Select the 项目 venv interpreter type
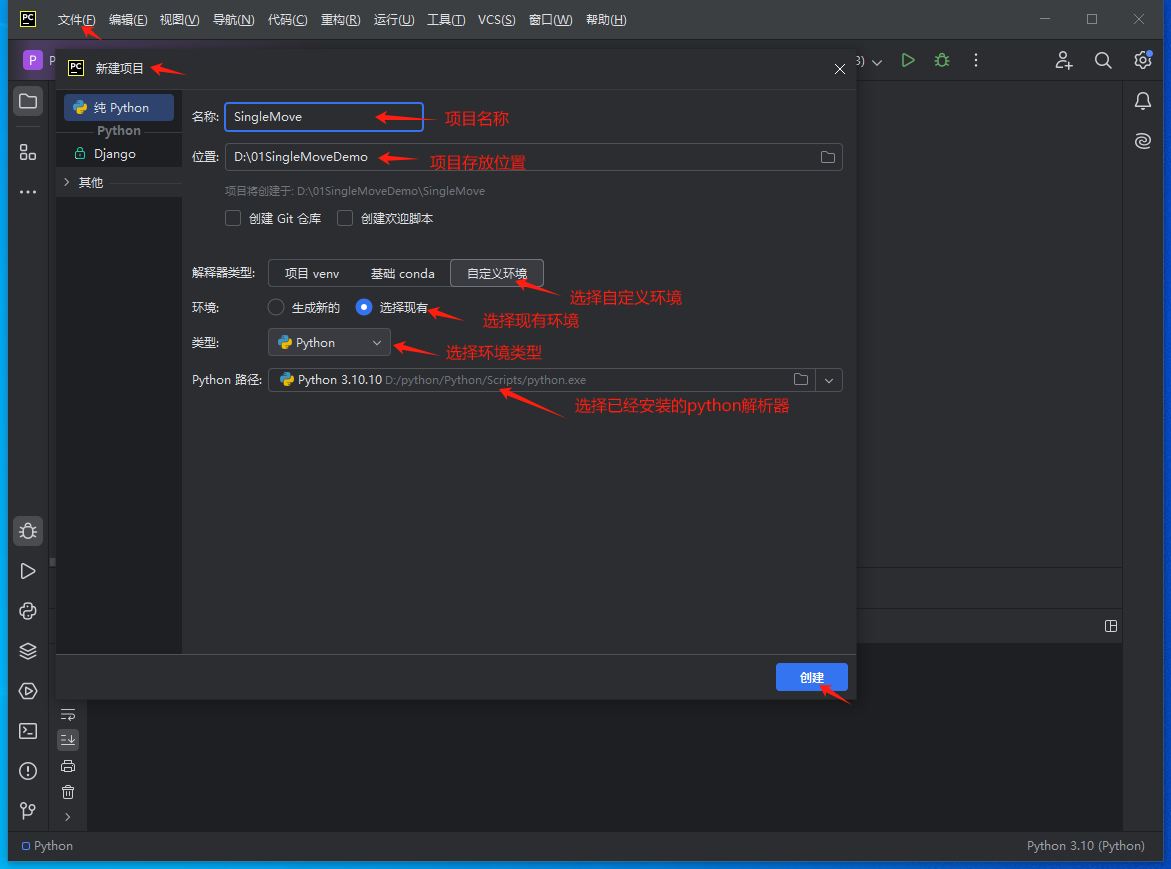 (312, 273)
